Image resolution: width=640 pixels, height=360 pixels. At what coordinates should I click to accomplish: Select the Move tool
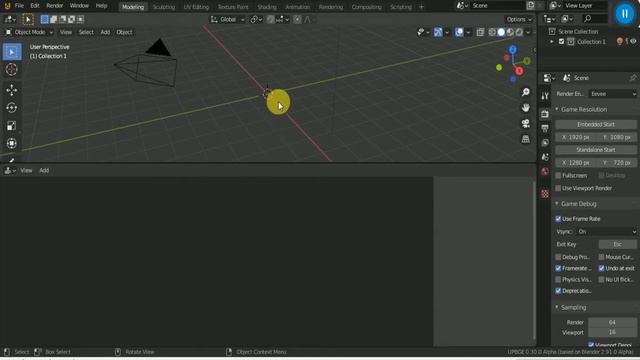[x=12, y=90]
